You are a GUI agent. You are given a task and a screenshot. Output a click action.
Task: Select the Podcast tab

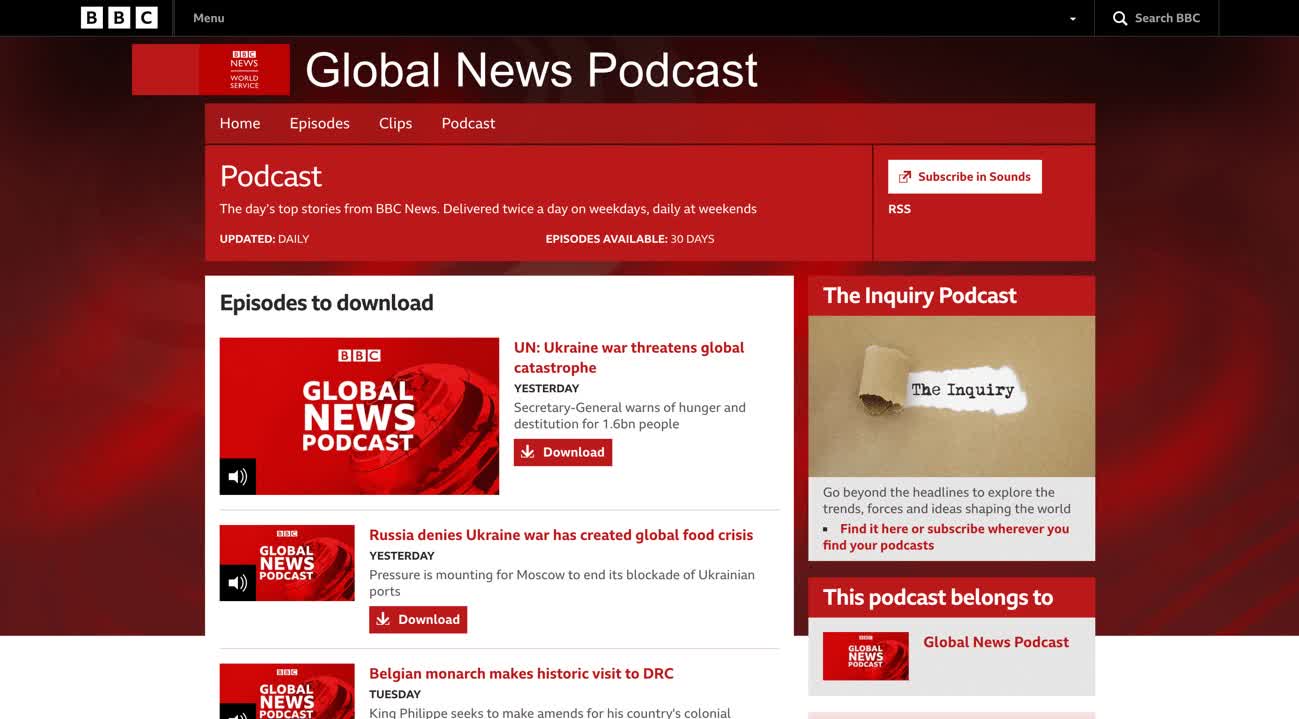(468, 123)
